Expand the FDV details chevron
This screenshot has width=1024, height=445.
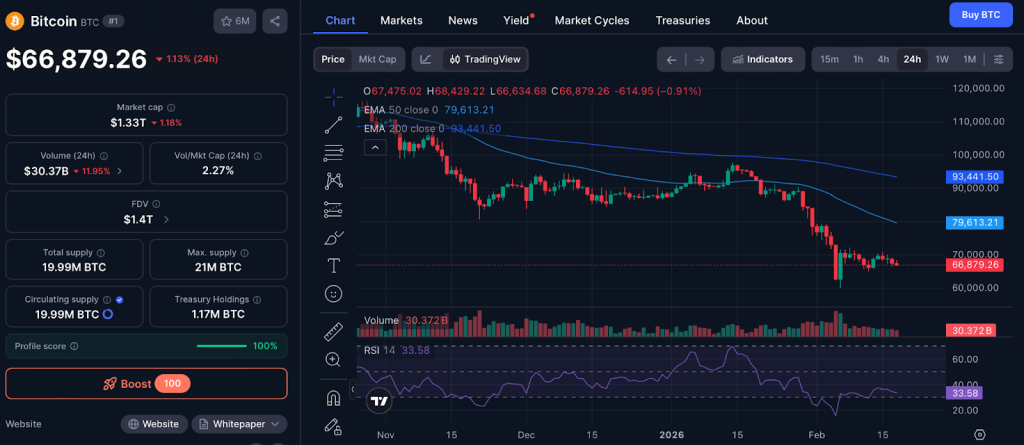166,219
